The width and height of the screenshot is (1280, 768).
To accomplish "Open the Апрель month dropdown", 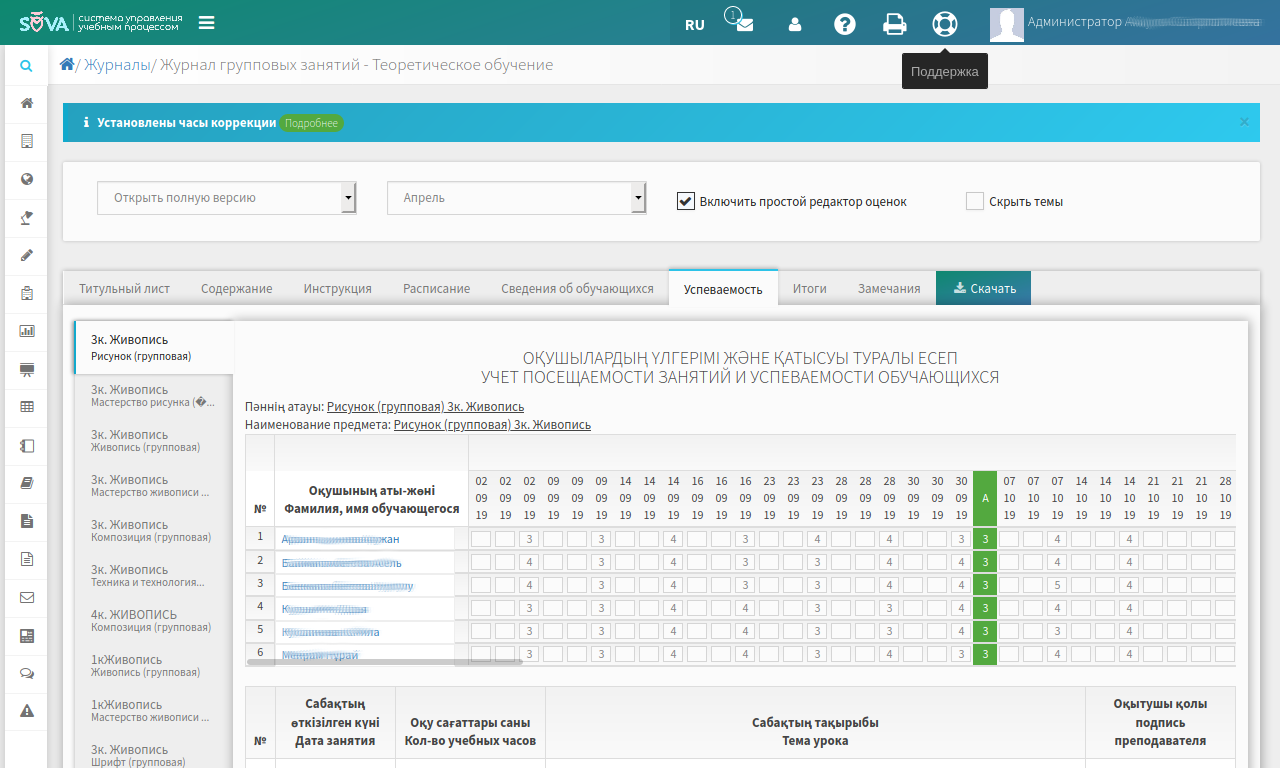I will point(517,198).
